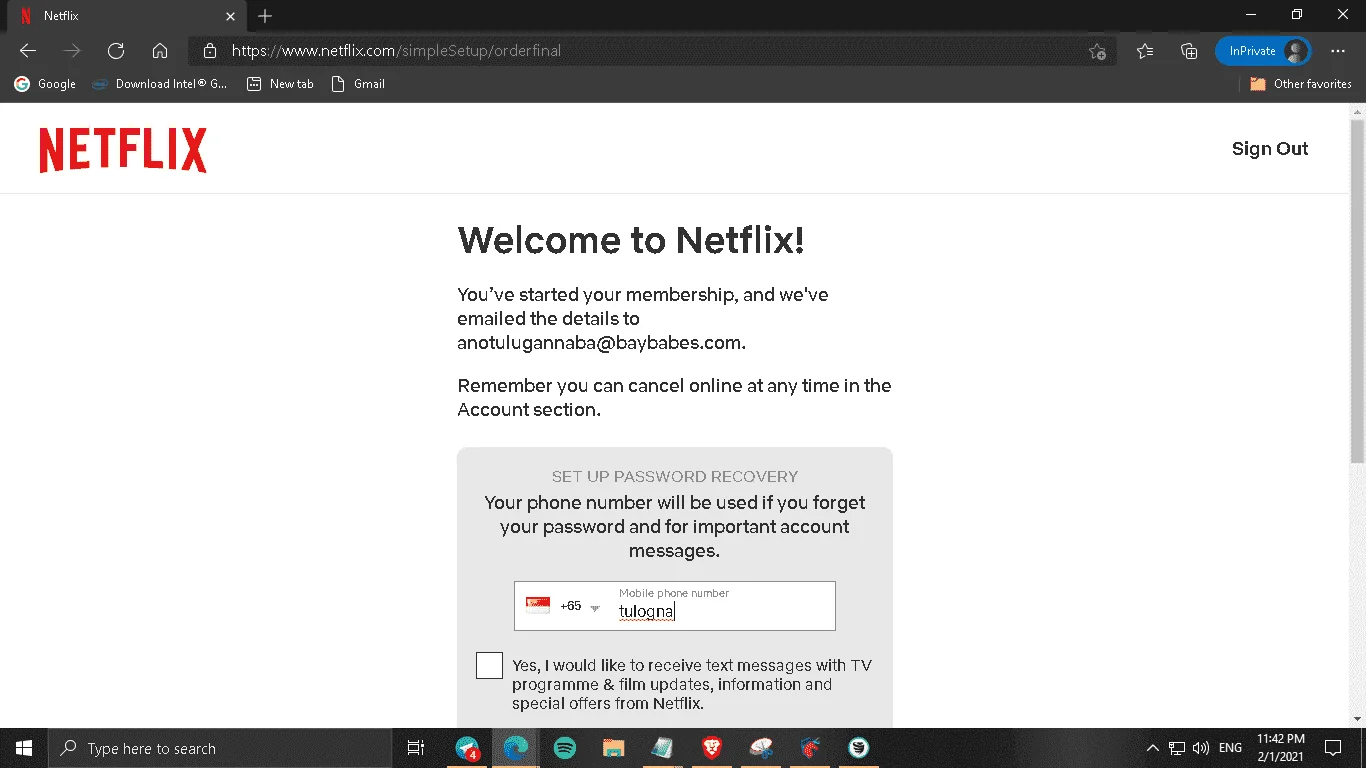
Task: Show hidden system tray icons
Action: (1152, 748)
